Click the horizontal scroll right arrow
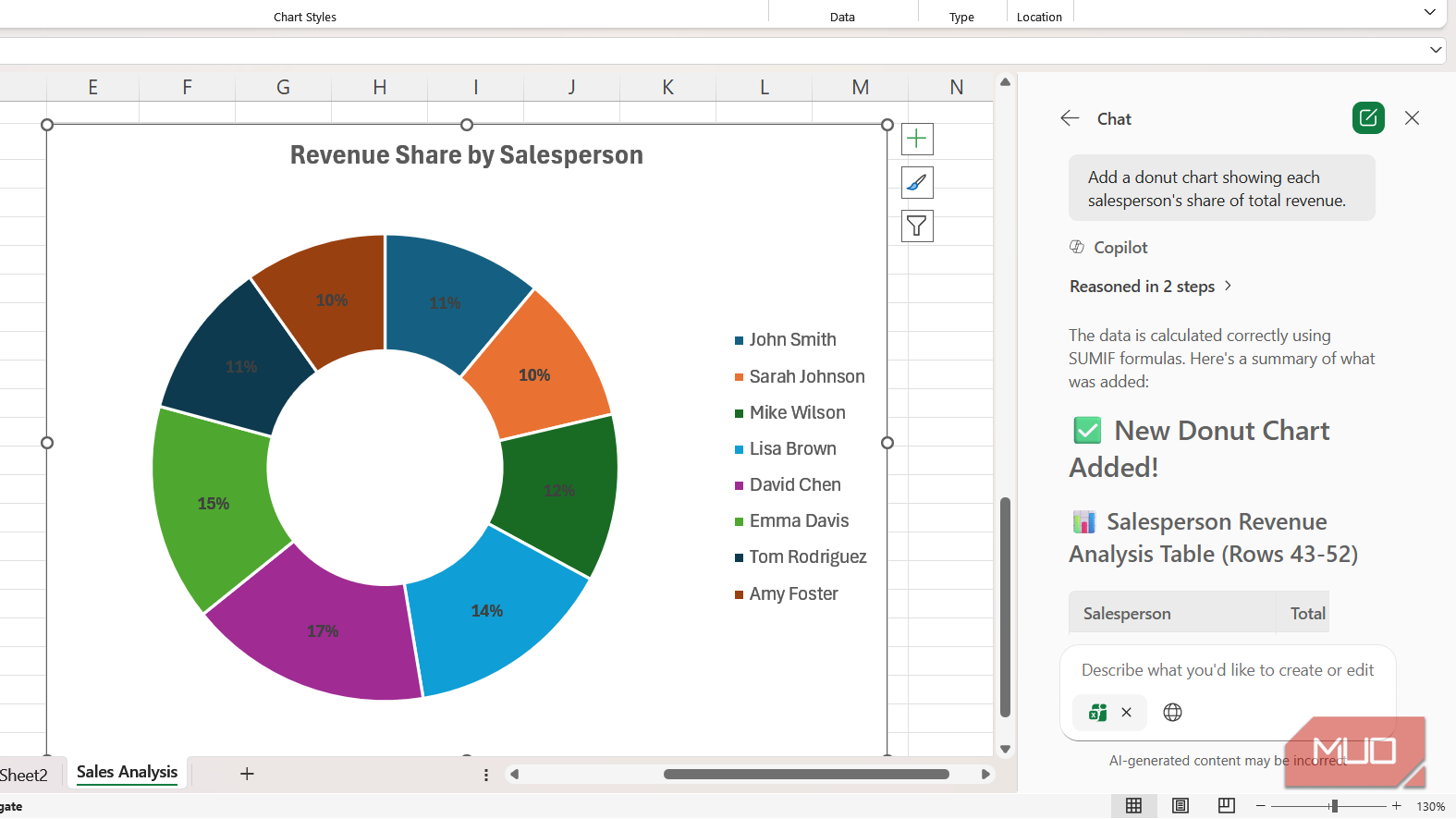 [985, 775]
